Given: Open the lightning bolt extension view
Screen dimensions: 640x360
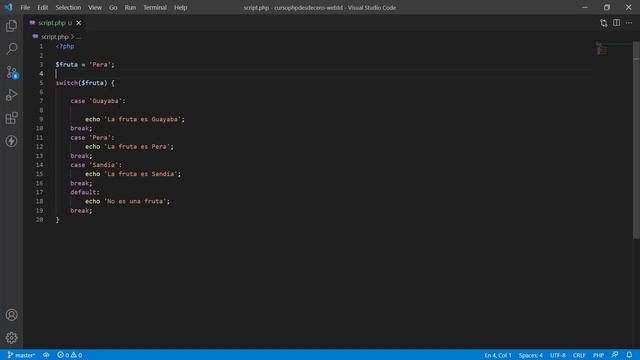Looking at the screenshot, I should pos(11,141).
